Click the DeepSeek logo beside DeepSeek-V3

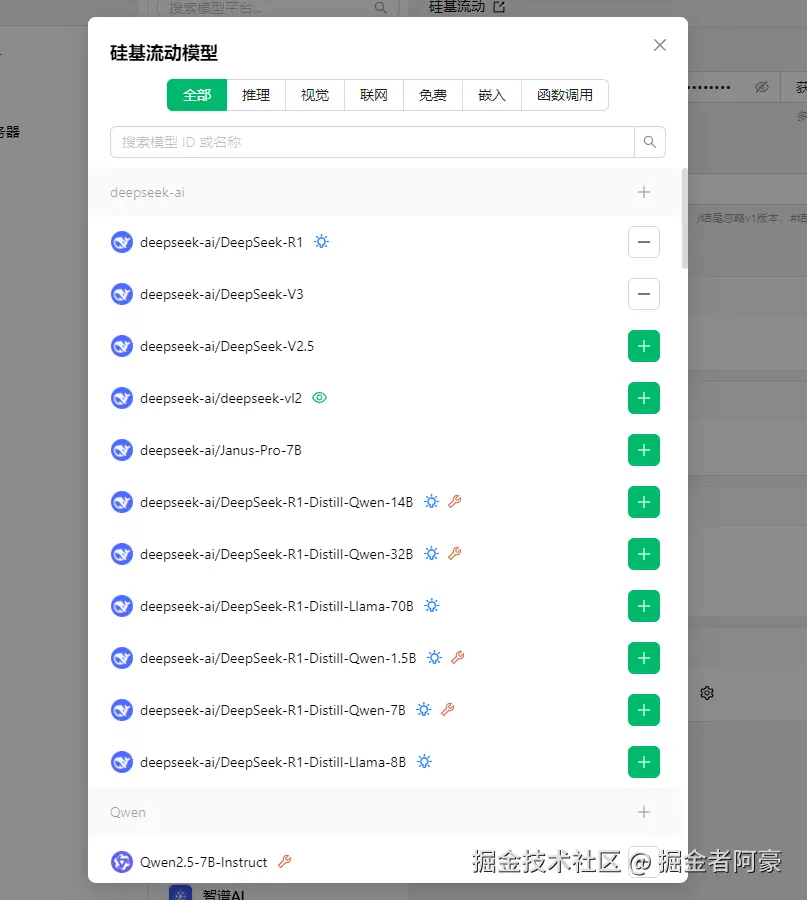[122, 294]
